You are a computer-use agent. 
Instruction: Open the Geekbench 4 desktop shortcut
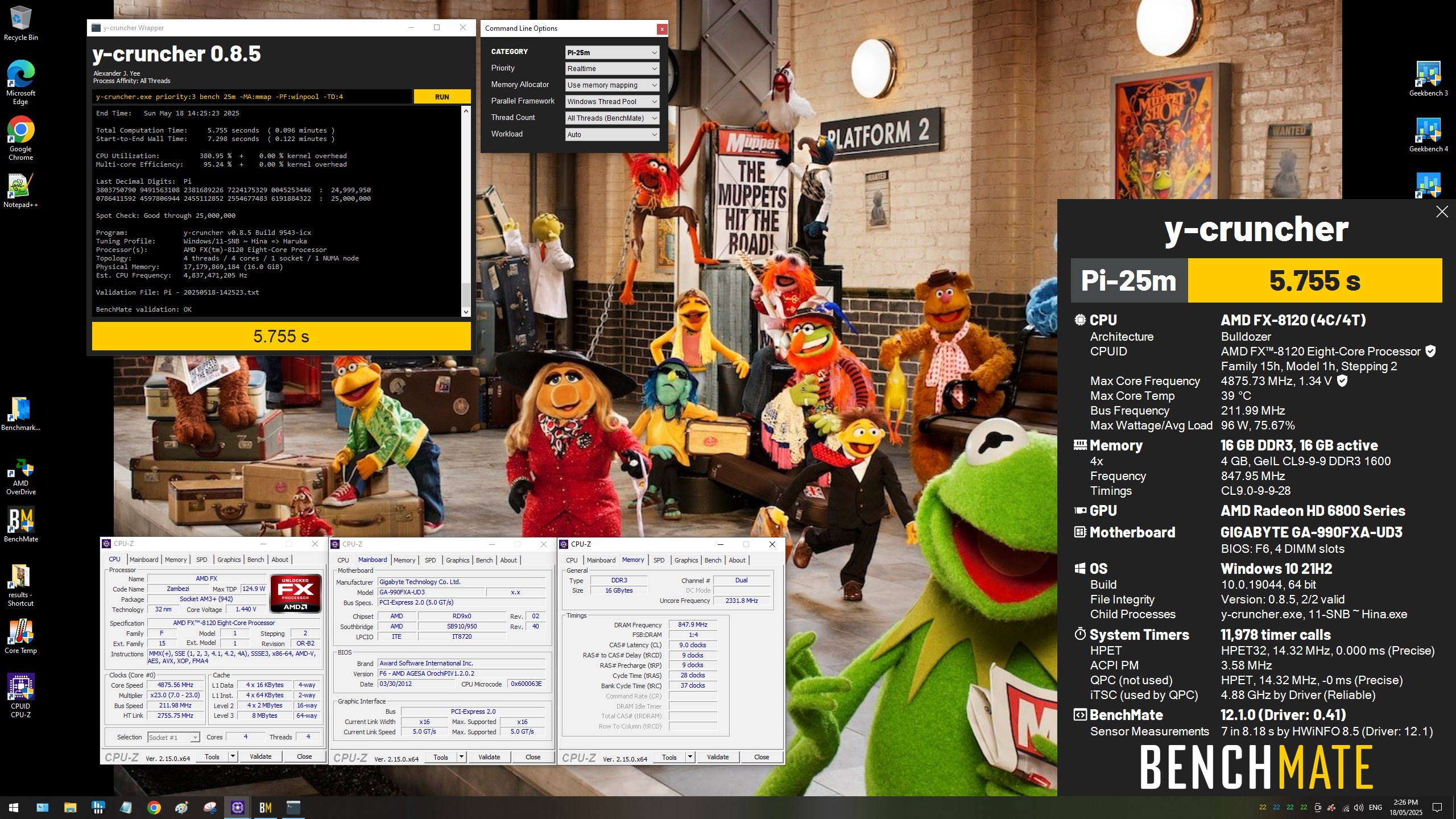click(x=1428, y=134)
